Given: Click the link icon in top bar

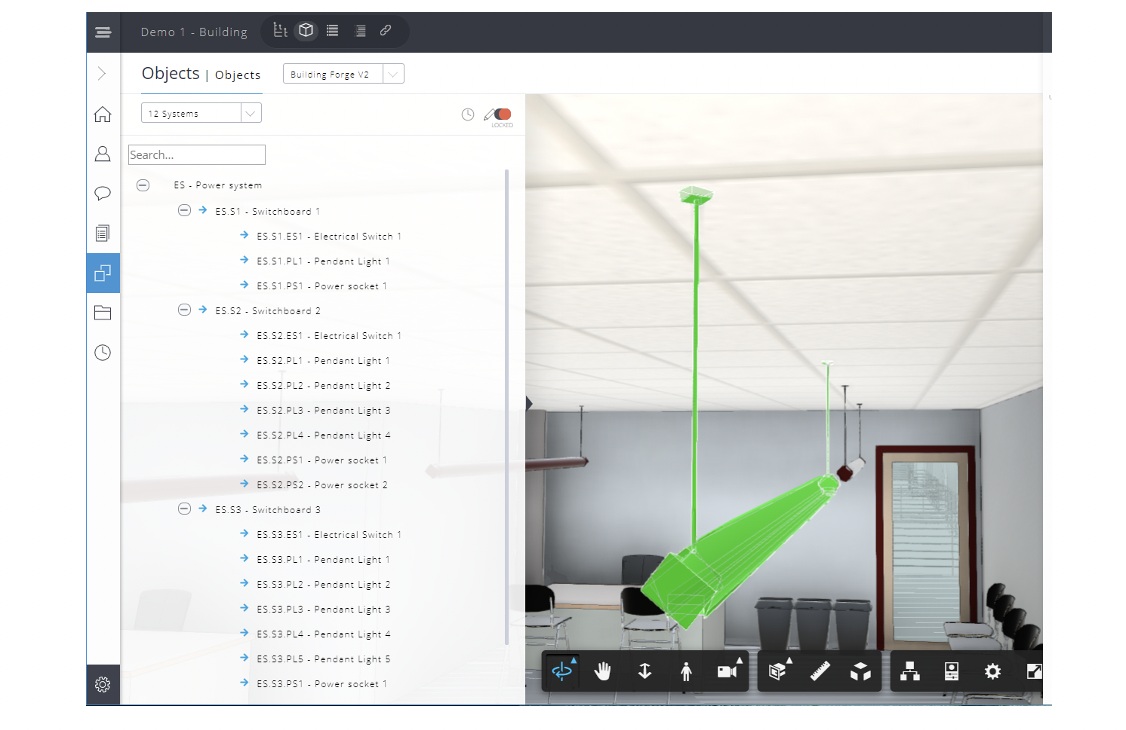Looking at the screenshot, I should [385, 31].
